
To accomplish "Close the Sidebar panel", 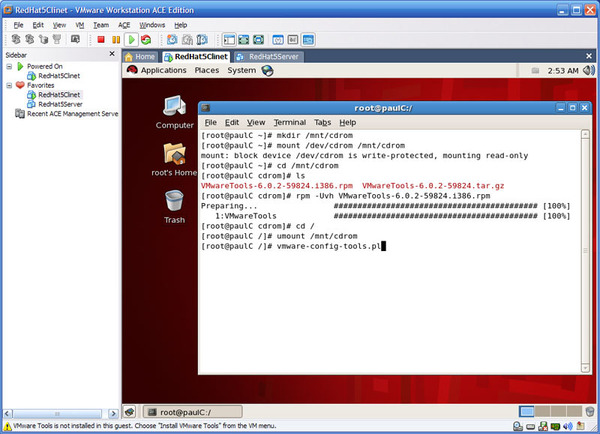I will click(112, 54).
